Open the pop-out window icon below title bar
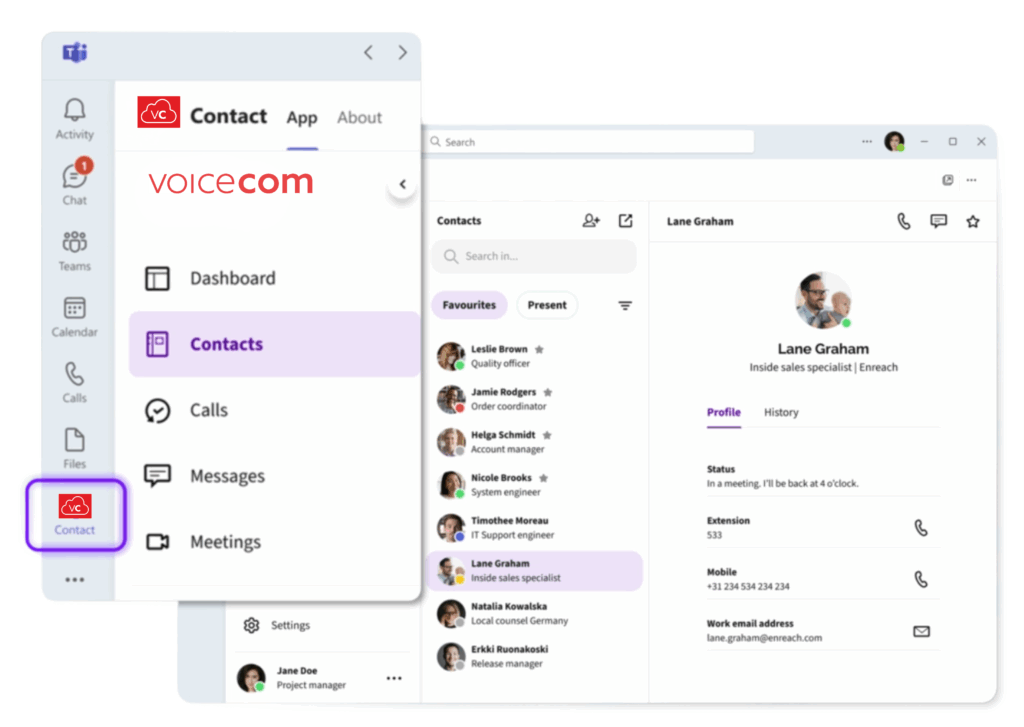The width and height of the screenshot is (1024, 727). (948, 180)
